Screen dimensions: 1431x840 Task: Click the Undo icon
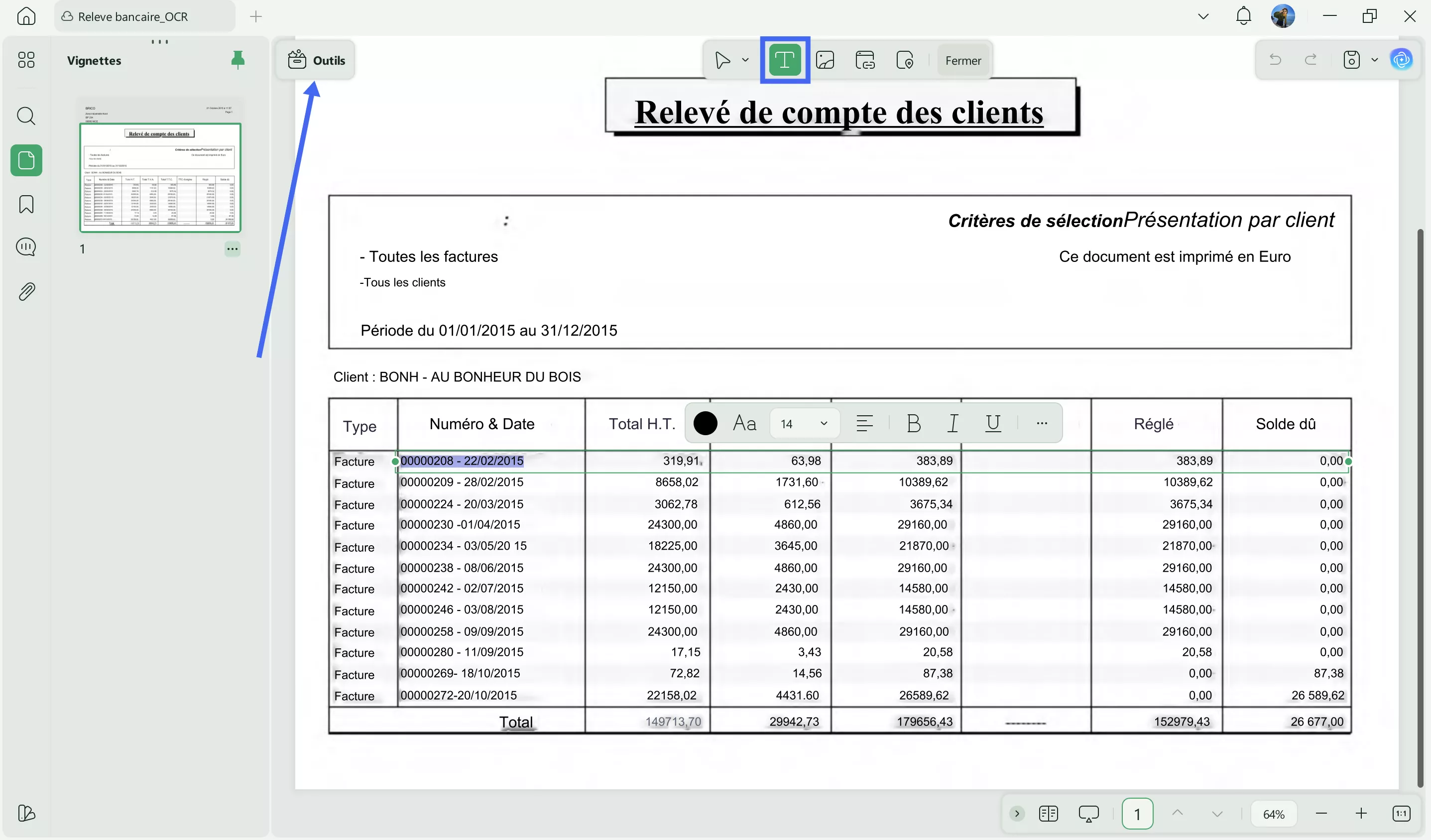coord(1276,60)
